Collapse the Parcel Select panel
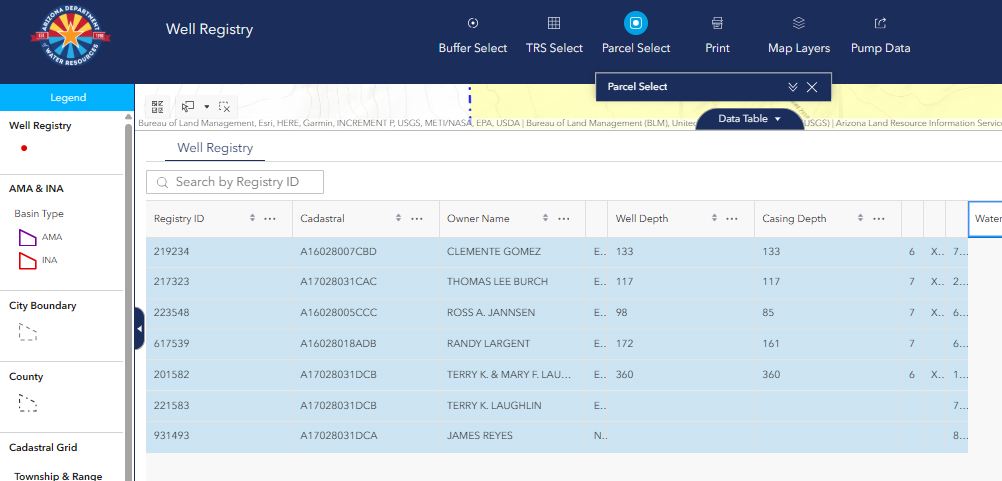Viewport: 1002px width, 481px height. 793,87
